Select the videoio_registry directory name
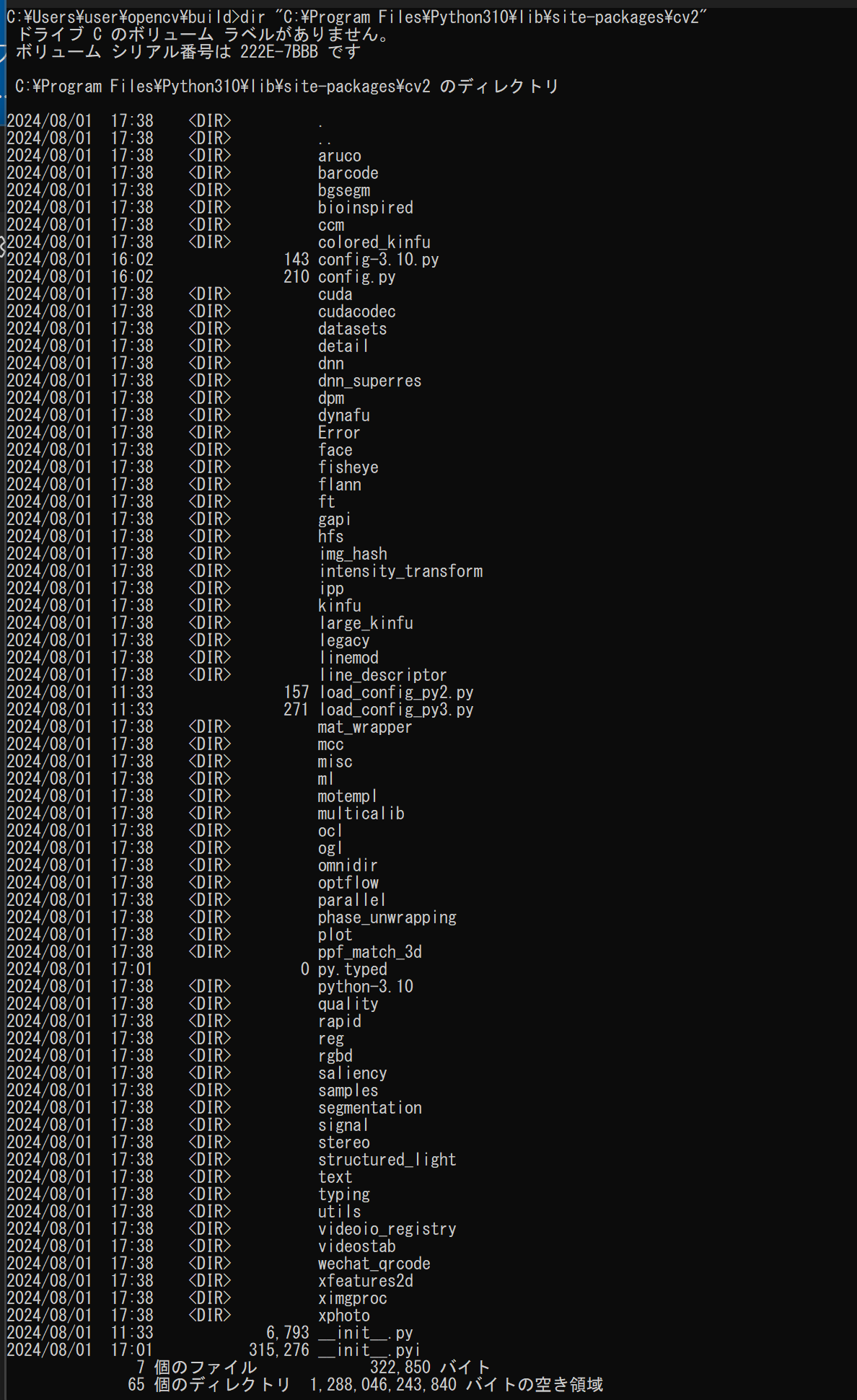857x1400 pixels. pyautogui.click(x=387, y=1229)
